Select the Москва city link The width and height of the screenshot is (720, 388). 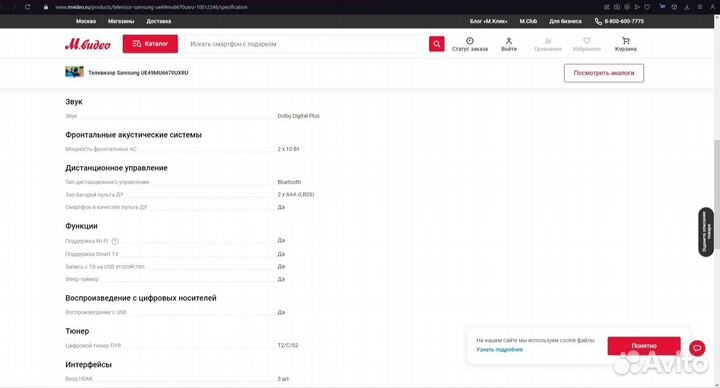pos(86,21)
